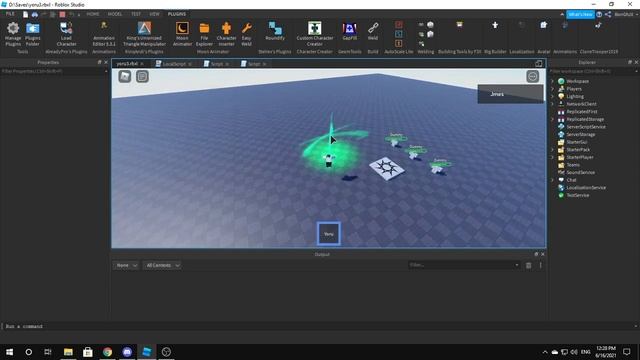
Task: Open the Moon Animator File Explorer
Action: pyautogui.click(x=204, y=34)
